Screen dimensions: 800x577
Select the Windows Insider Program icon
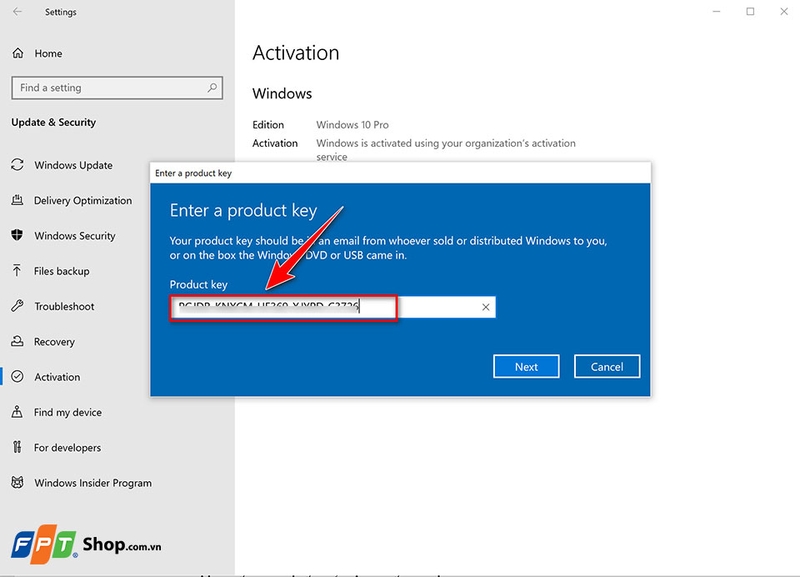click(x=17, y=482)
